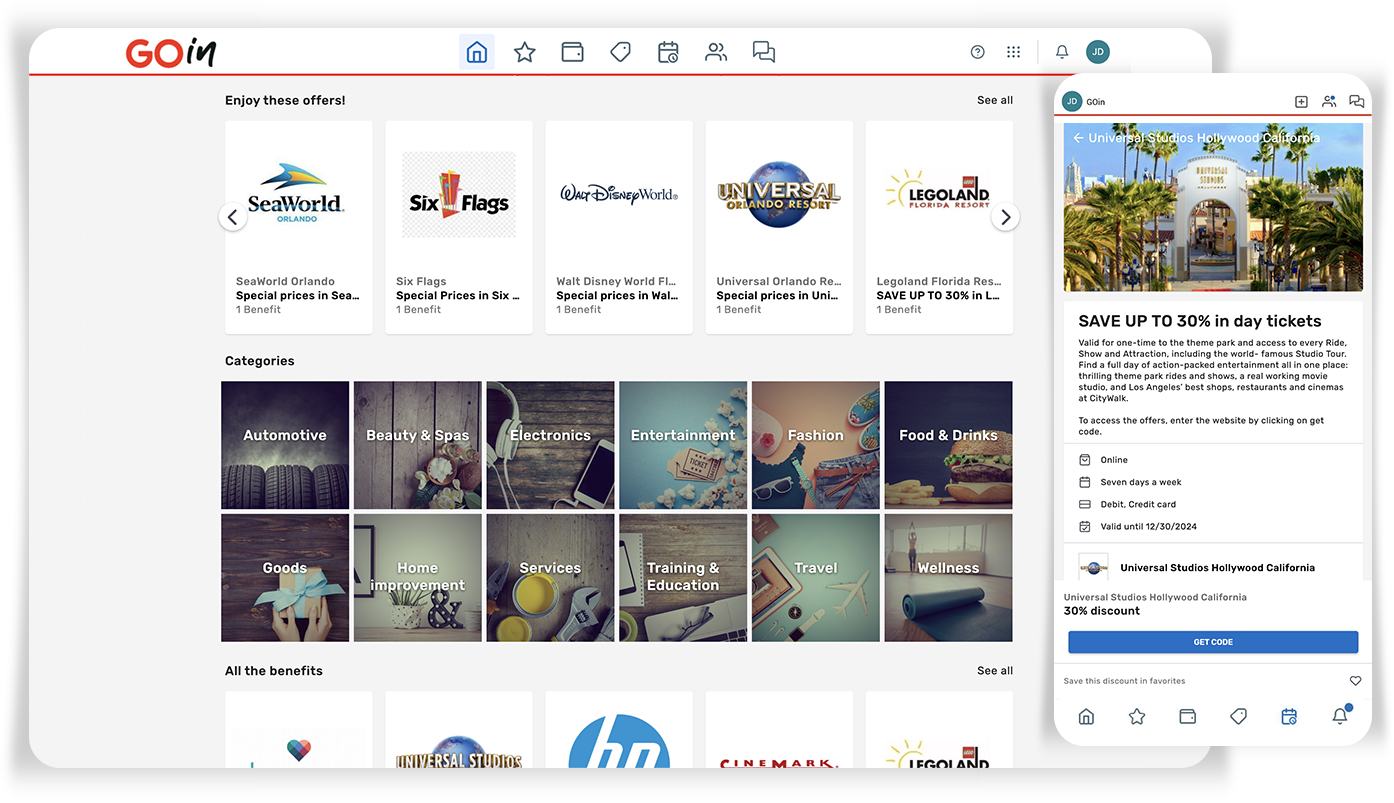This screenshot has width=1394, height=803.
Task: Click the GOin logo
Action: tap(170, 52)
